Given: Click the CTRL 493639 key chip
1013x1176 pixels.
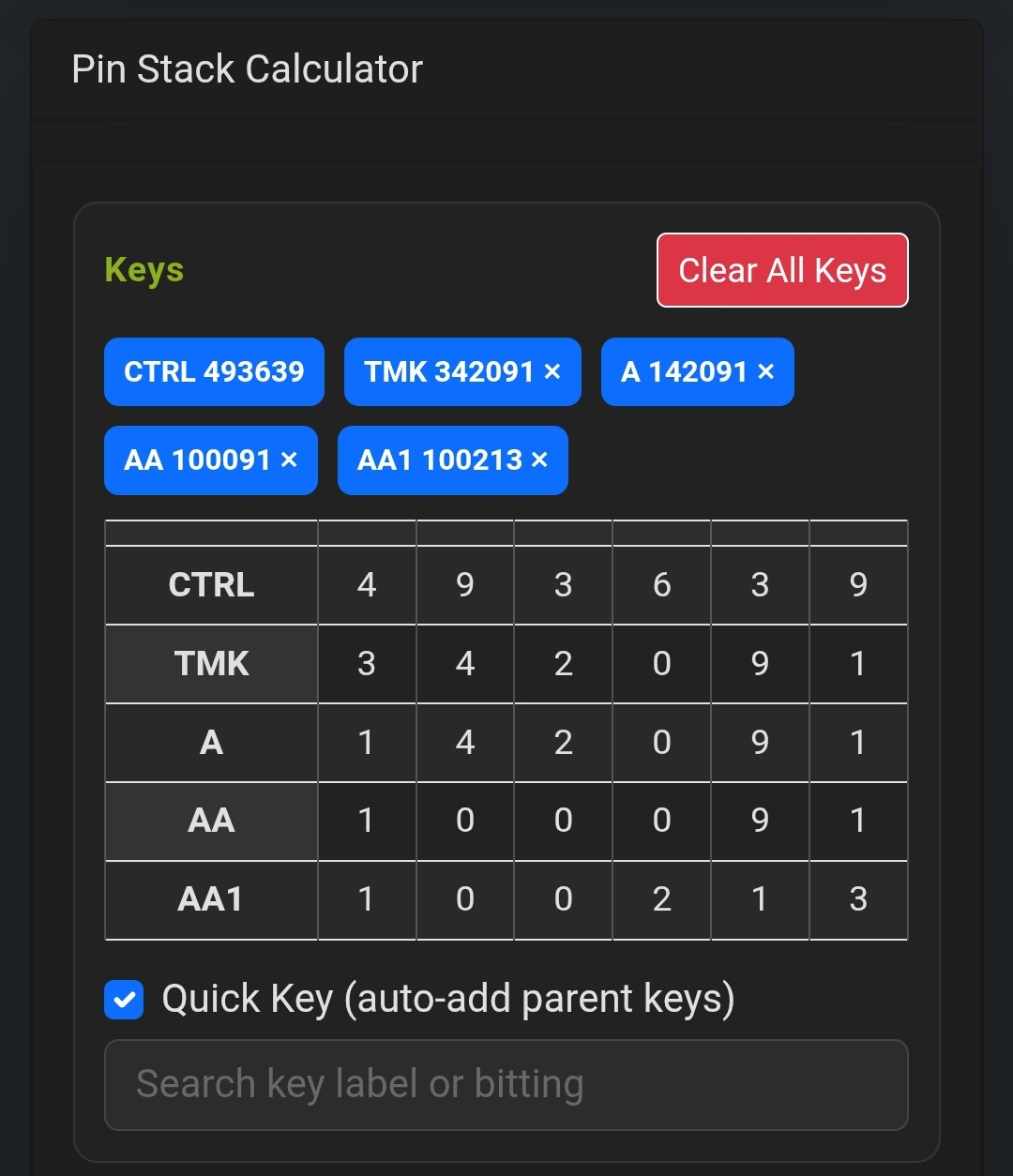Looking at the screenshot, I should pyautogui.click(x=214, y=372).
